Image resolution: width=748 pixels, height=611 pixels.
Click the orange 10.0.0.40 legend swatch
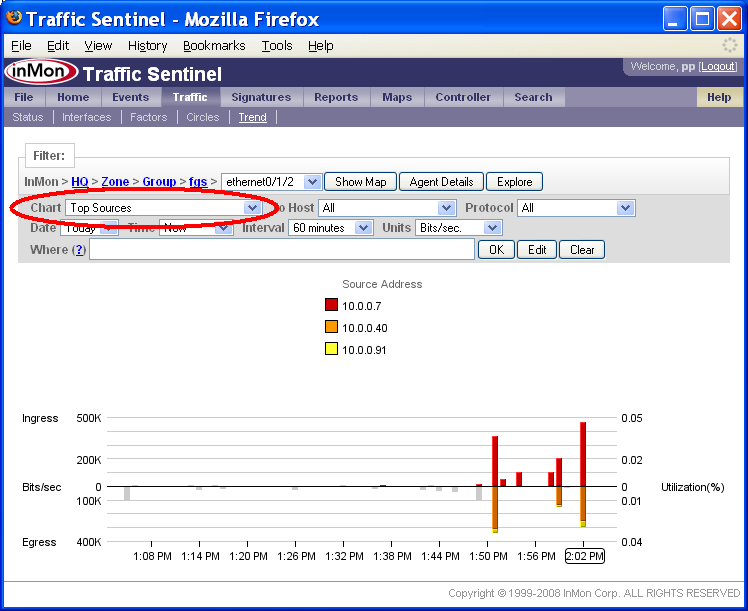click(x=331, y=327)
